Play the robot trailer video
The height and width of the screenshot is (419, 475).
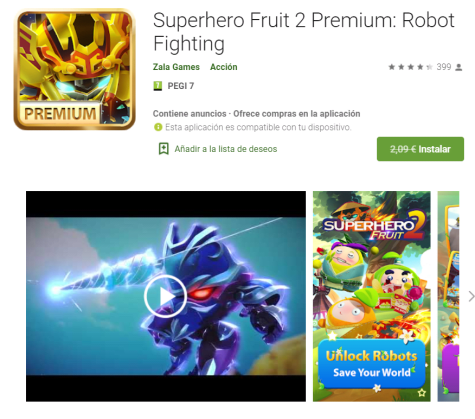(165, 296)
